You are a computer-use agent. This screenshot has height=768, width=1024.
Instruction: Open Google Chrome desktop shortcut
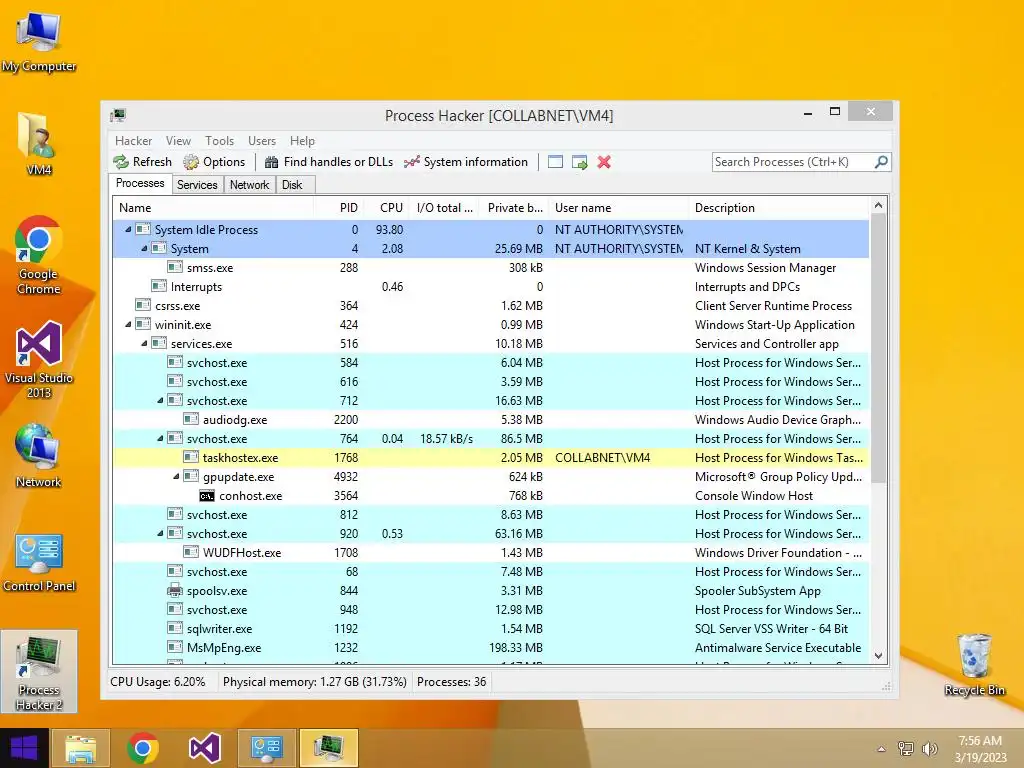(x=39, y=255)
